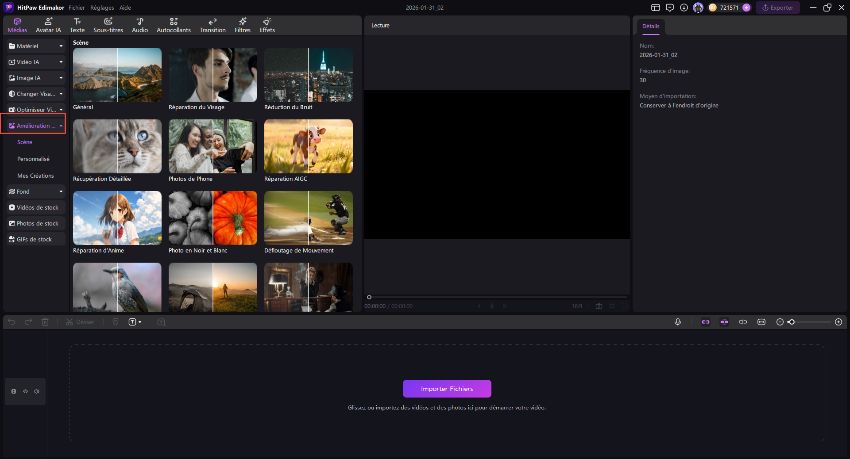The image size is (850, 459).
Task: Select the Personnalisé sub-item
Action: [x=33, y=158]
